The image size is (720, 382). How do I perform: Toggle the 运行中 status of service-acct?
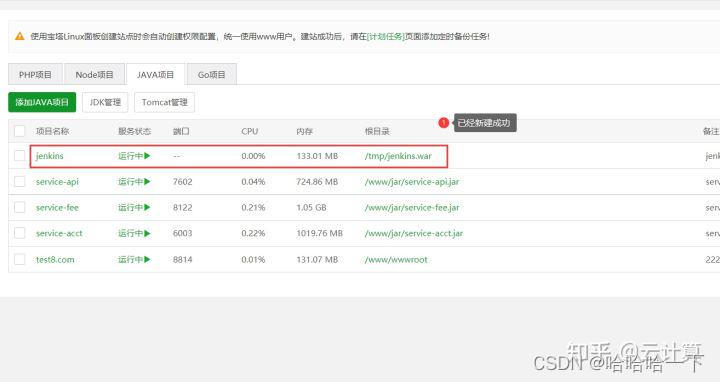point(134,233)
